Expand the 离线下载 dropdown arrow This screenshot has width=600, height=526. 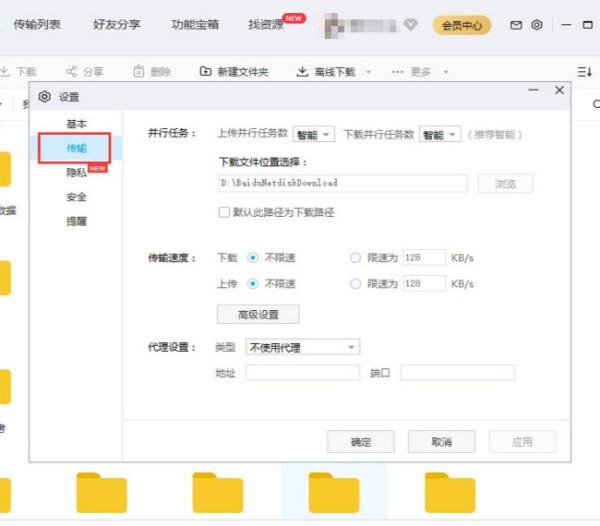click(368, 72)
